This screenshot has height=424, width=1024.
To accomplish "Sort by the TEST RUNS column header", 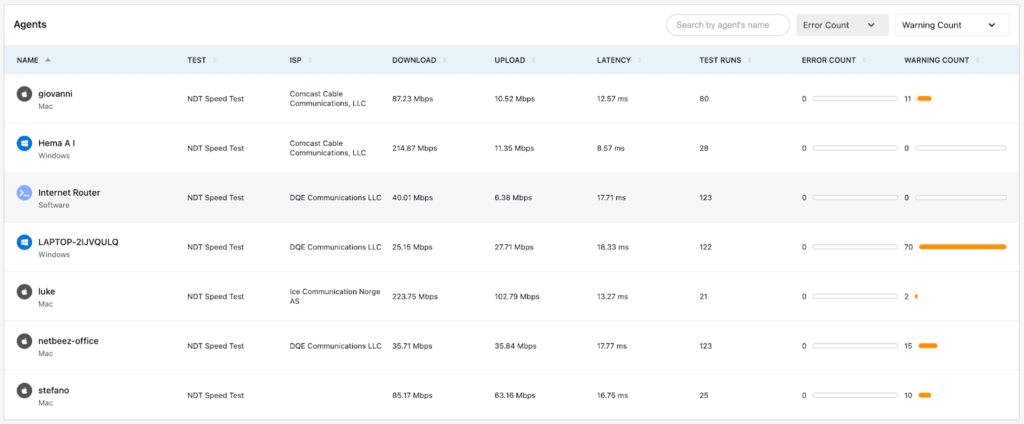I will click(720, 60).
